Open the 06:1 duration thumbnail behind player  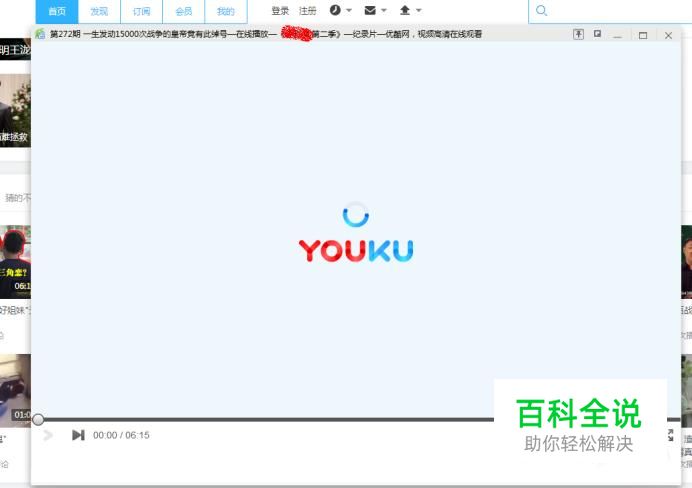(15, 261)
